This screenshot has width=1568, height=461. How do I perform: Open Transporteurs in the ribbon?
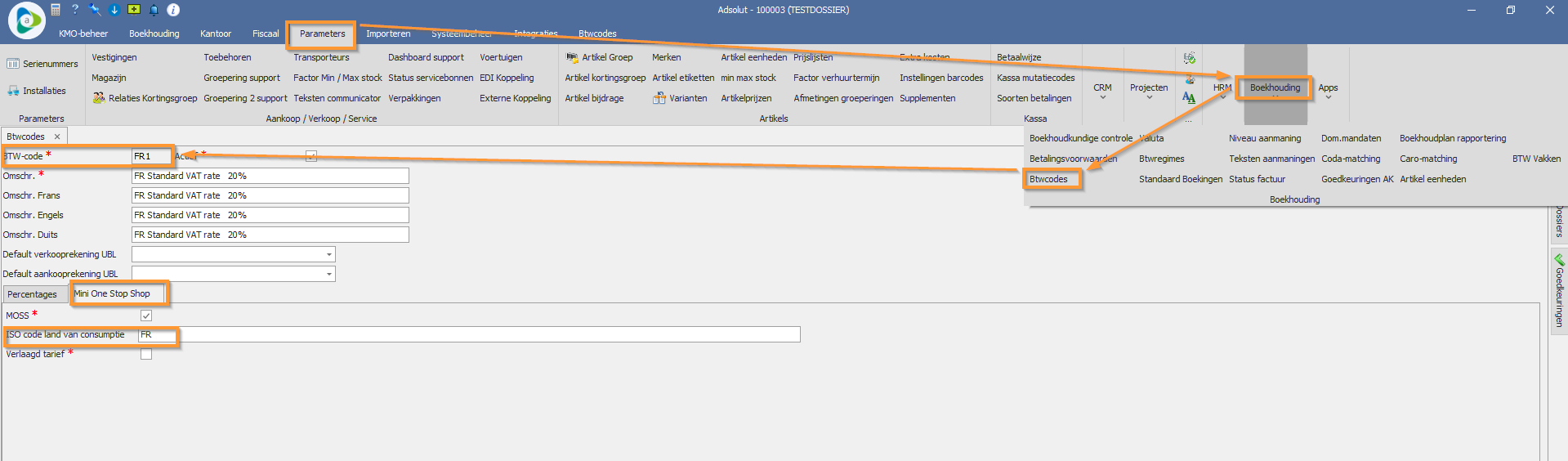coord(321,57)
